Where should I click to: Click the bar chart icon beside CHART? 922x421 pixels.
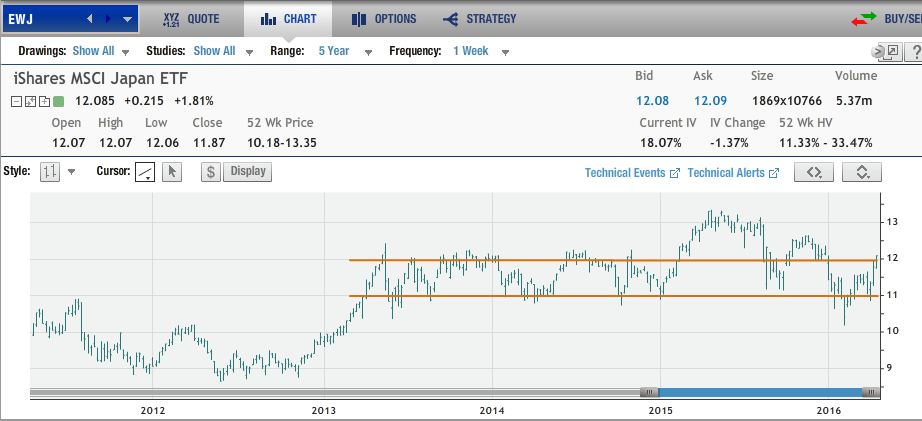point(268,19)
